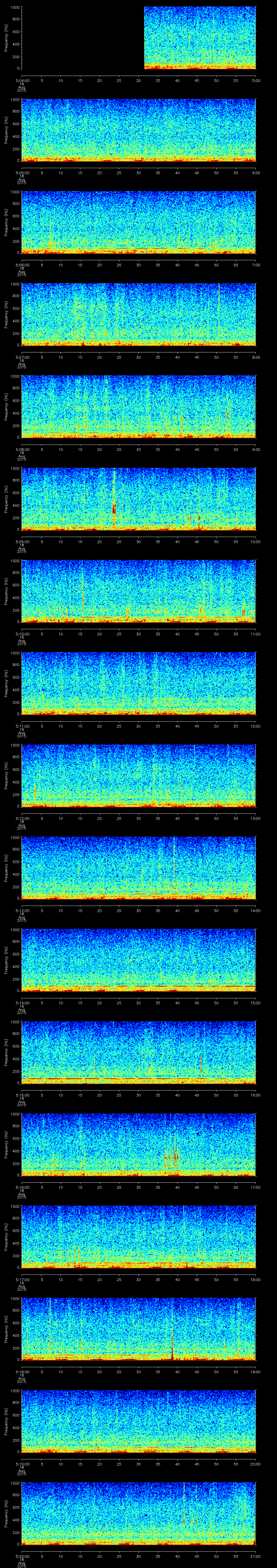
Task: Click the center of the 5:05:00 spectrogram
Action: (x=139, y=130)
